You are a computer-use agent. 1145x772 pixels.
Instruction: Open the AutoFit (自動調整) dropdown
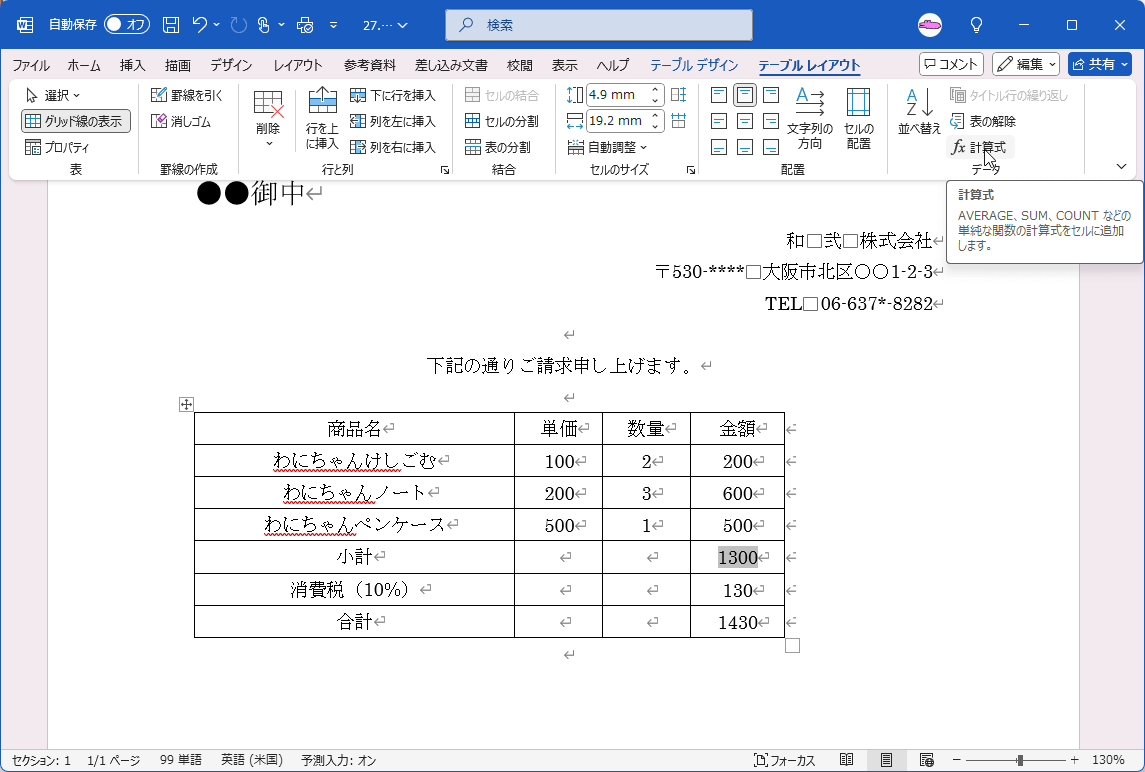(x=607, y=147)
